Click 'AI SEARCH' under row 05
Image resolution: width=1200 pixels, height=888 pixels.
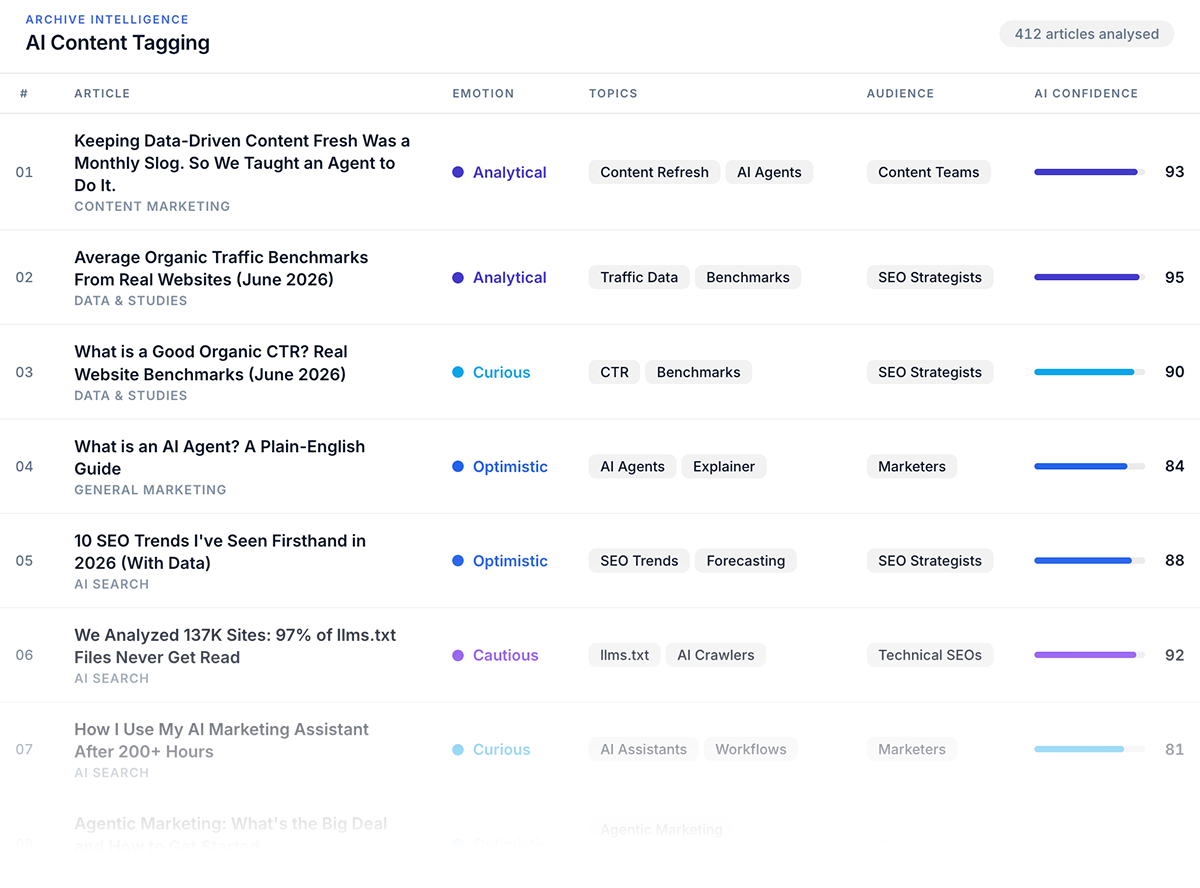coord(112,584)
